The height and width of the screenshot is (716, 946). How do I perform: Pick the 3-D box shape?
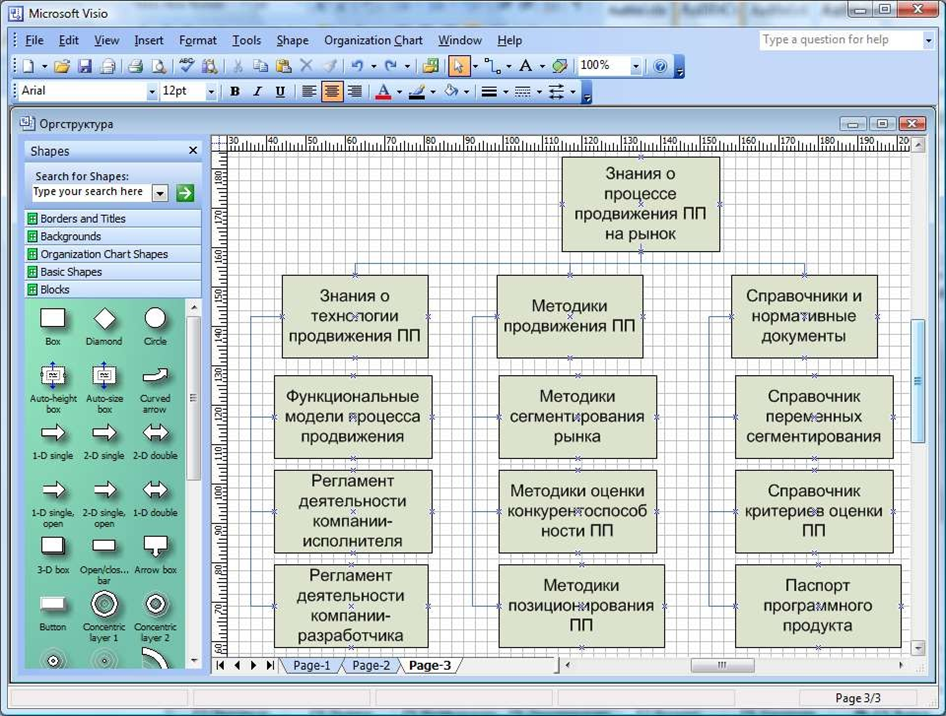53,554
